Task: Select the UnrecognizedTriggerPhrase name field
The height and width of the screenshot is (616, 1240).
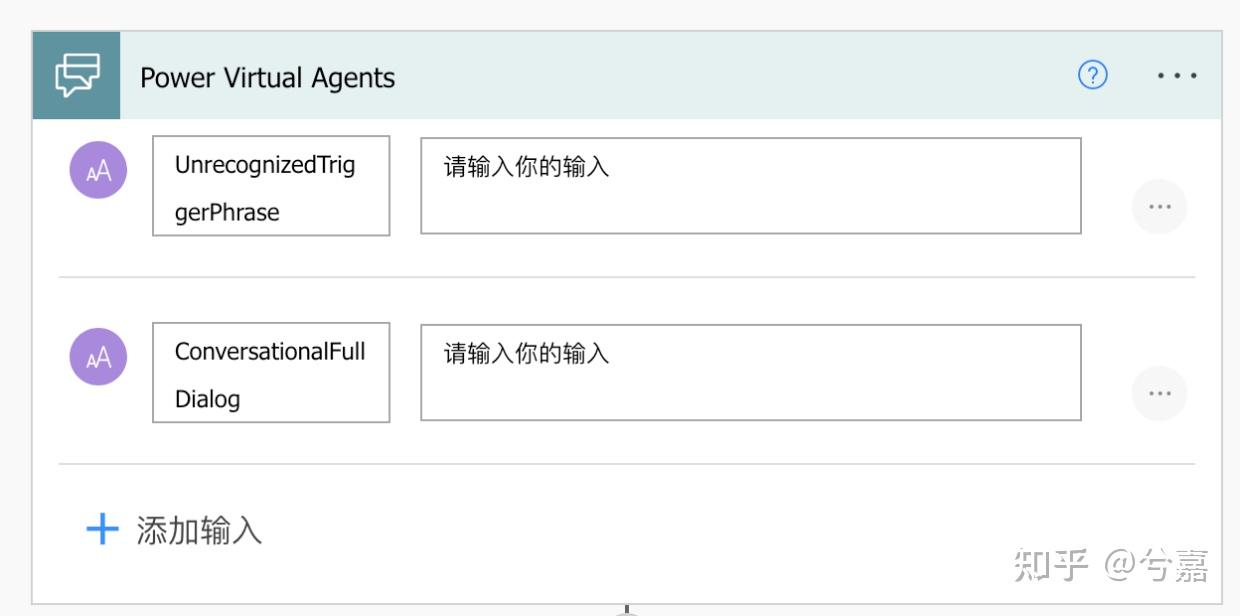Action: [x=271, y=187]
